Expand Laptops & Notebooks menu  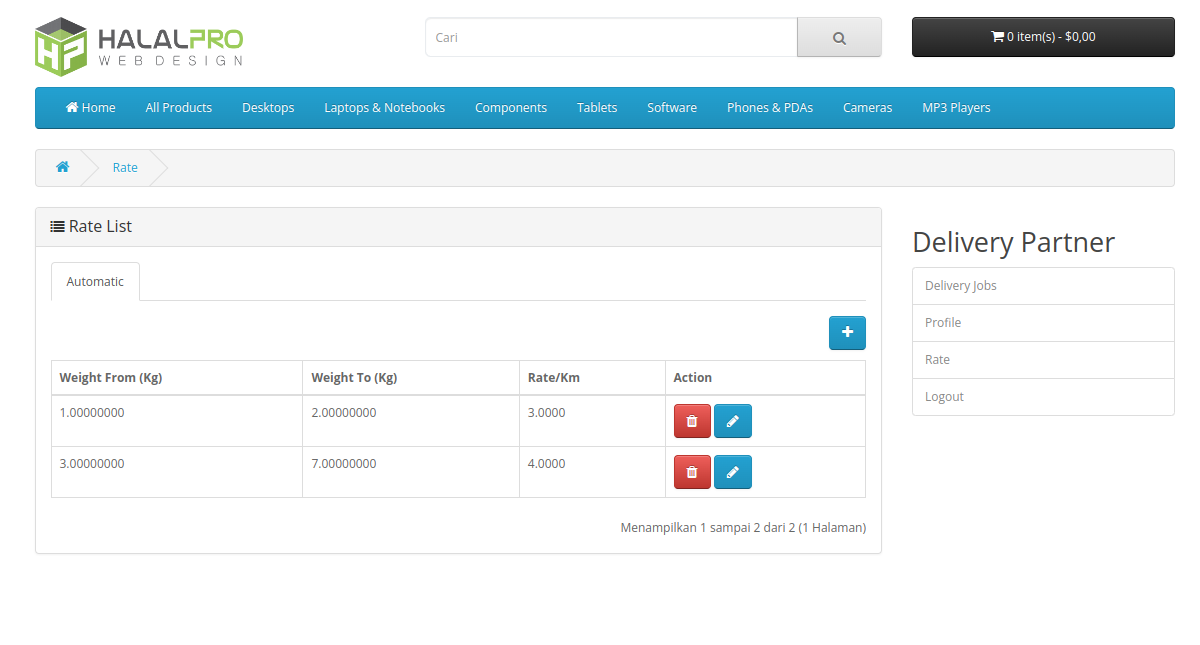[x=384, y=108]
